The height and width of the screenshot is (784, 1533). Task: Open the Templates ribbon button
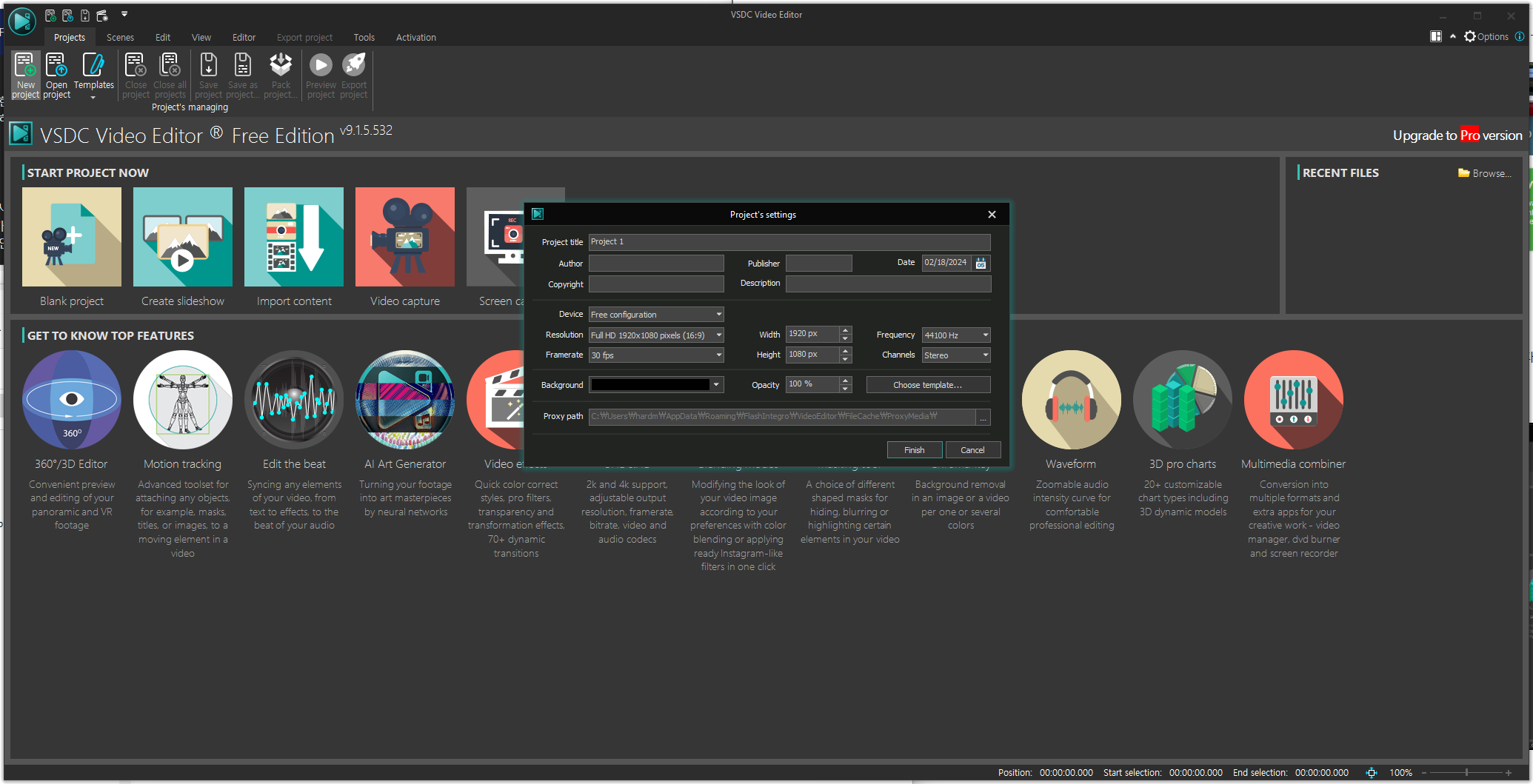coord(93,75)
